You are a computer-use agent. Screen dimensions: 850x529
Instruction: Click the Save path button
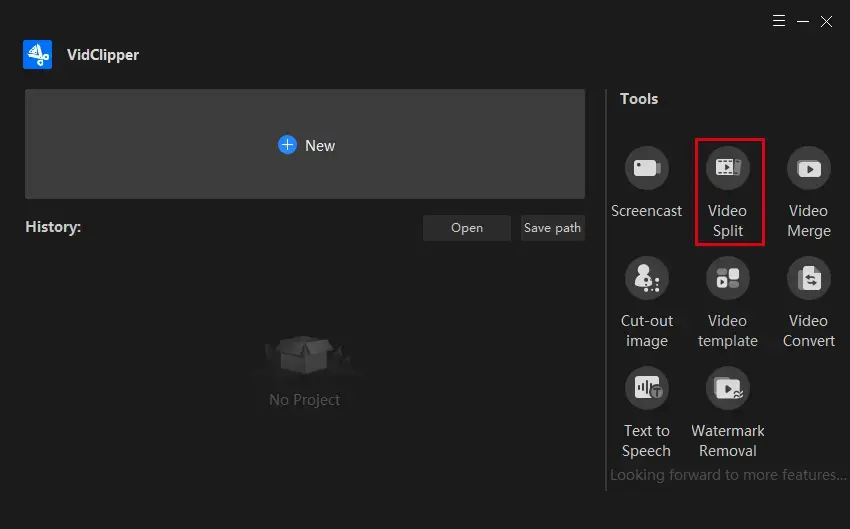click(x=552, y=228)
